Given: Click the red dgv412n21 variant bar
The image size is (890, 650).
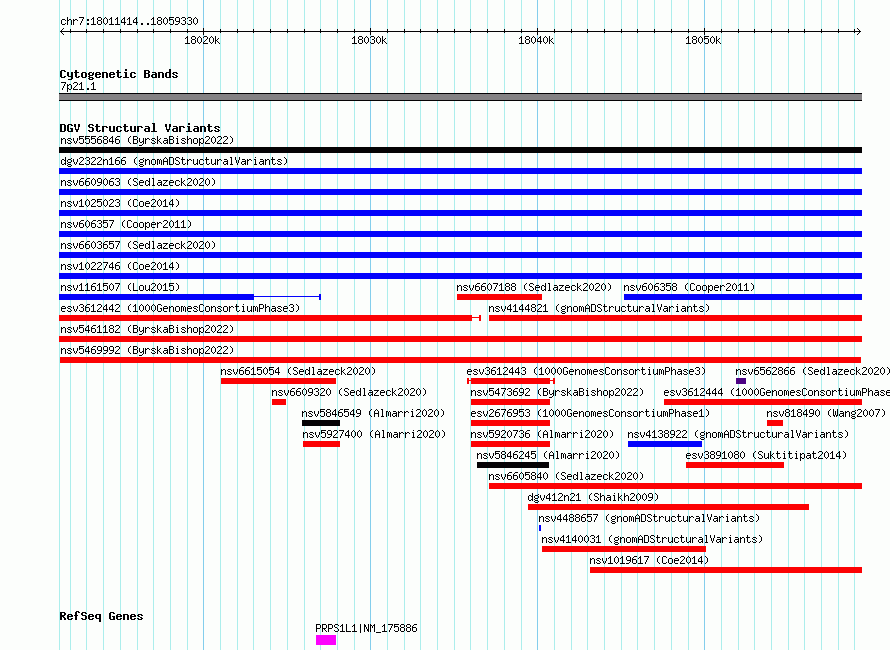Looking at the screenshot, I should tap(668, 507).
